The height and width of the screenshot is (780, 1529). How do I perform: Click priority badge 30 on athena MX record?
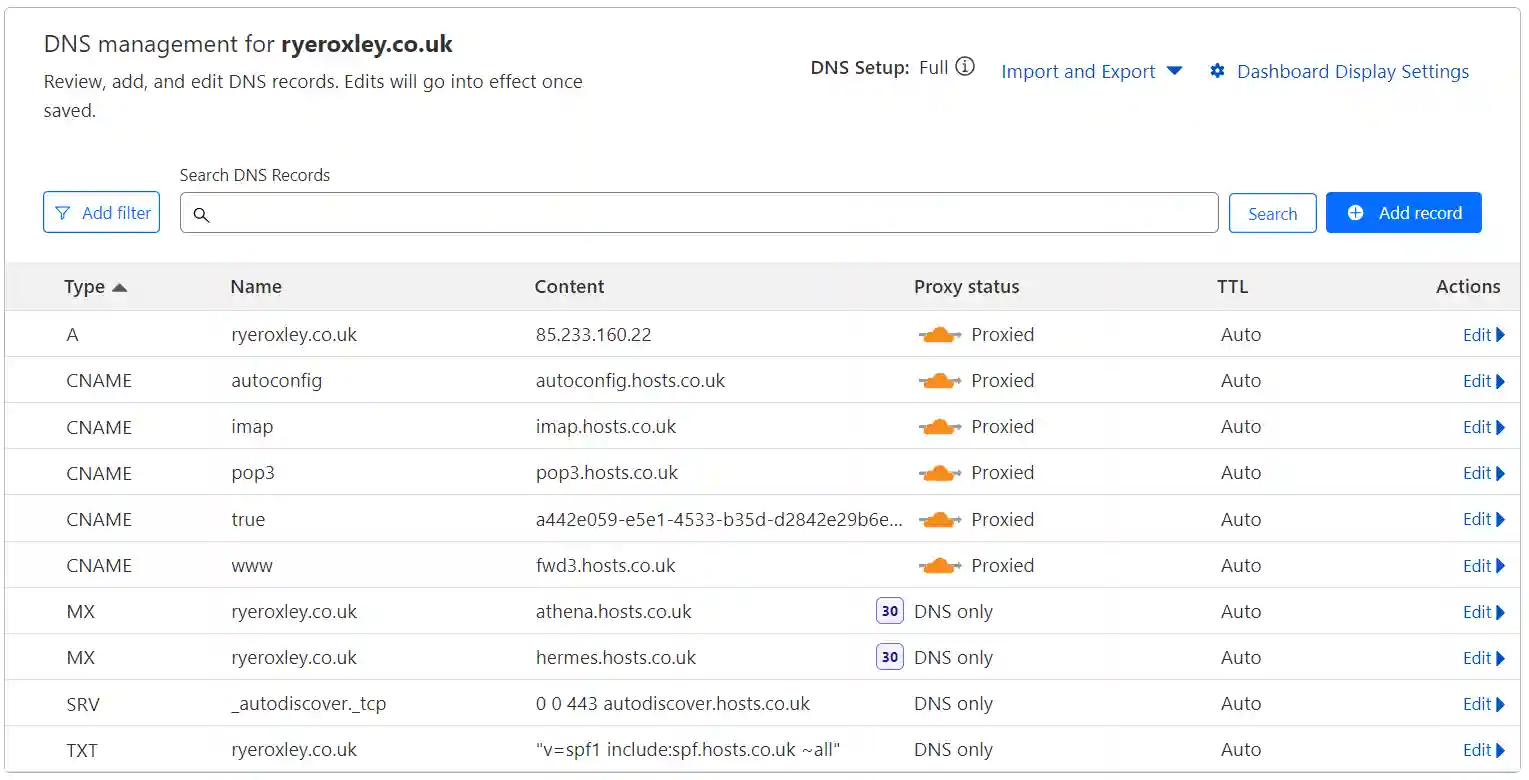coord(889,610)
